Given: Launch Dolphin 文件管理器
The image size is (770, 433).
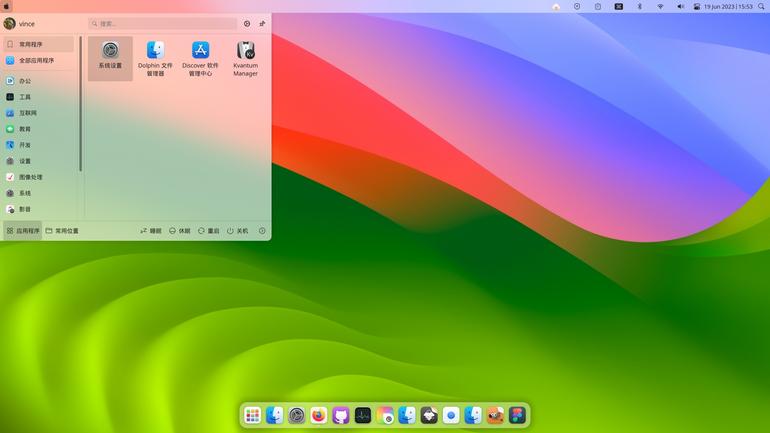Looking at the screenshot, I should 155,58.
